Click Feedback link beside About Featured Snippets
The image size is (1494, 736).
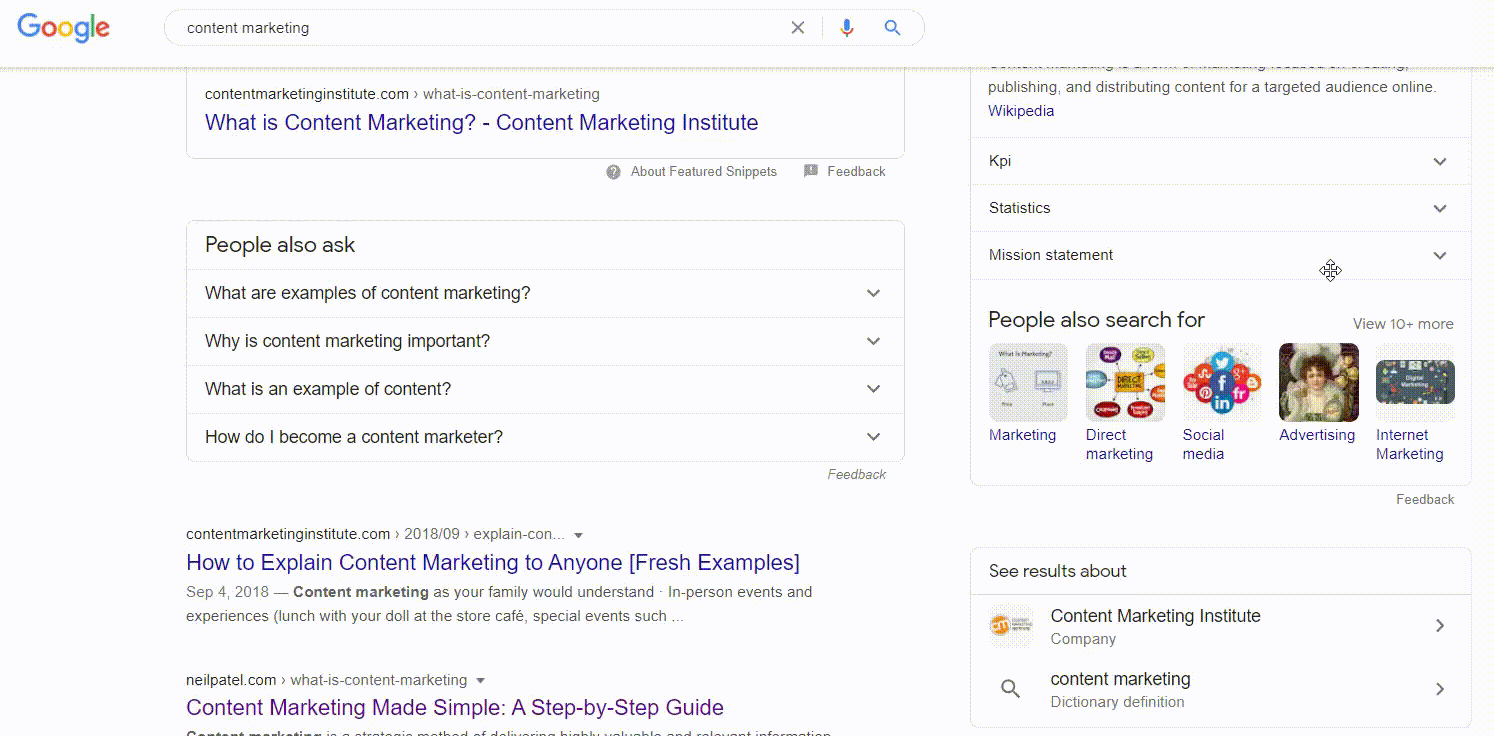856,172
